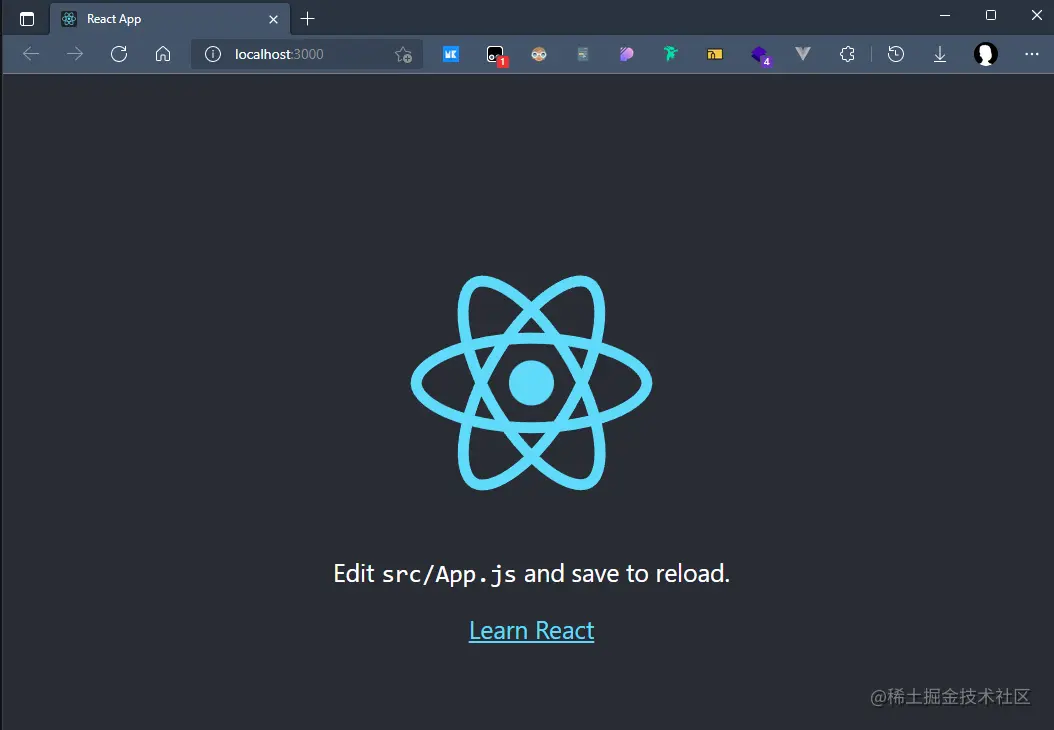This screenshot has height=730, width=1054.
Task: Open the extension with red badge 1
Action: (x=496, y=55)
